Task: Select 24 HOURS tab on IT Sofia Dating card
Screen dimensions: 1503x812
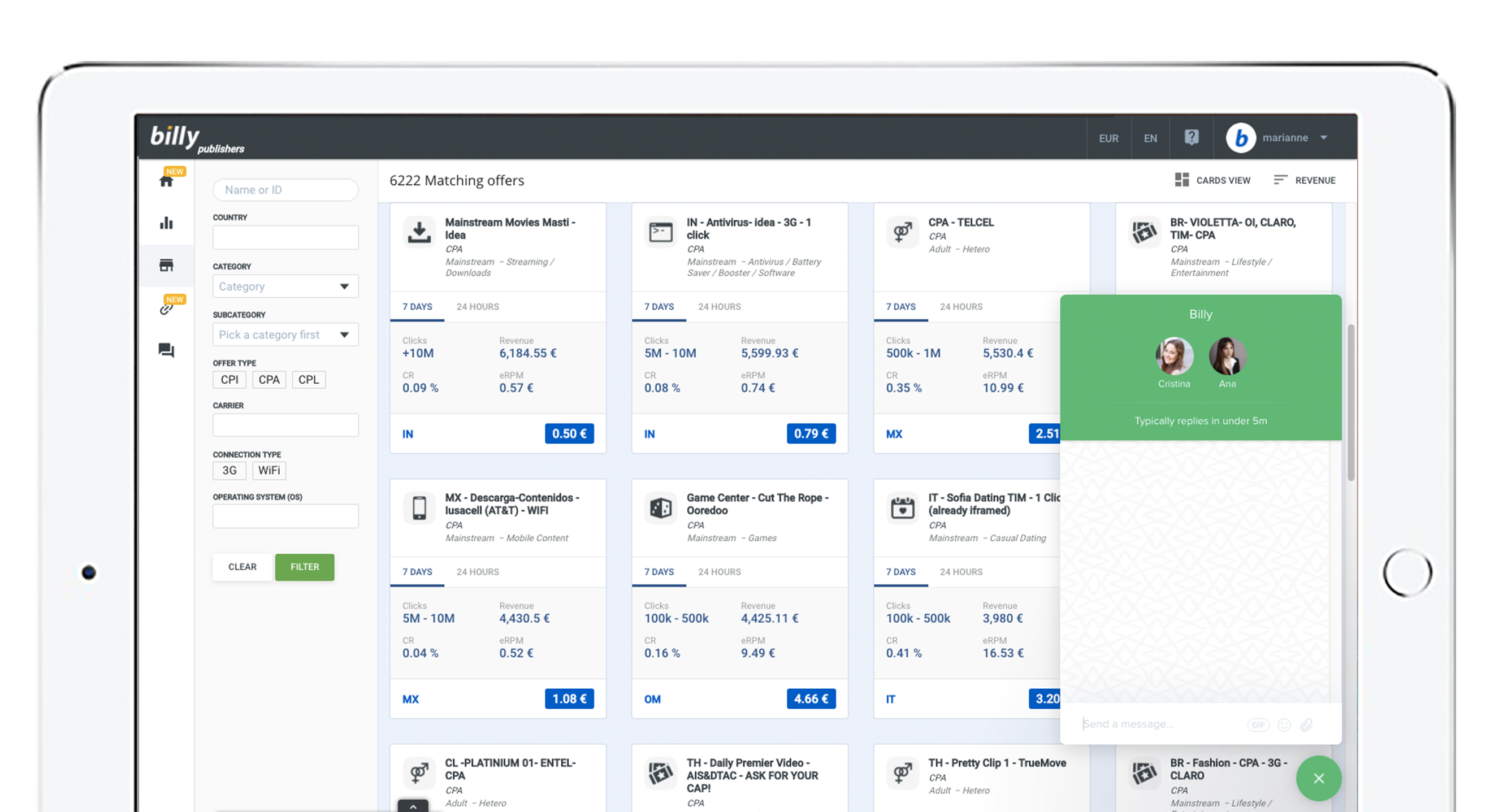Action: point(961,572)
